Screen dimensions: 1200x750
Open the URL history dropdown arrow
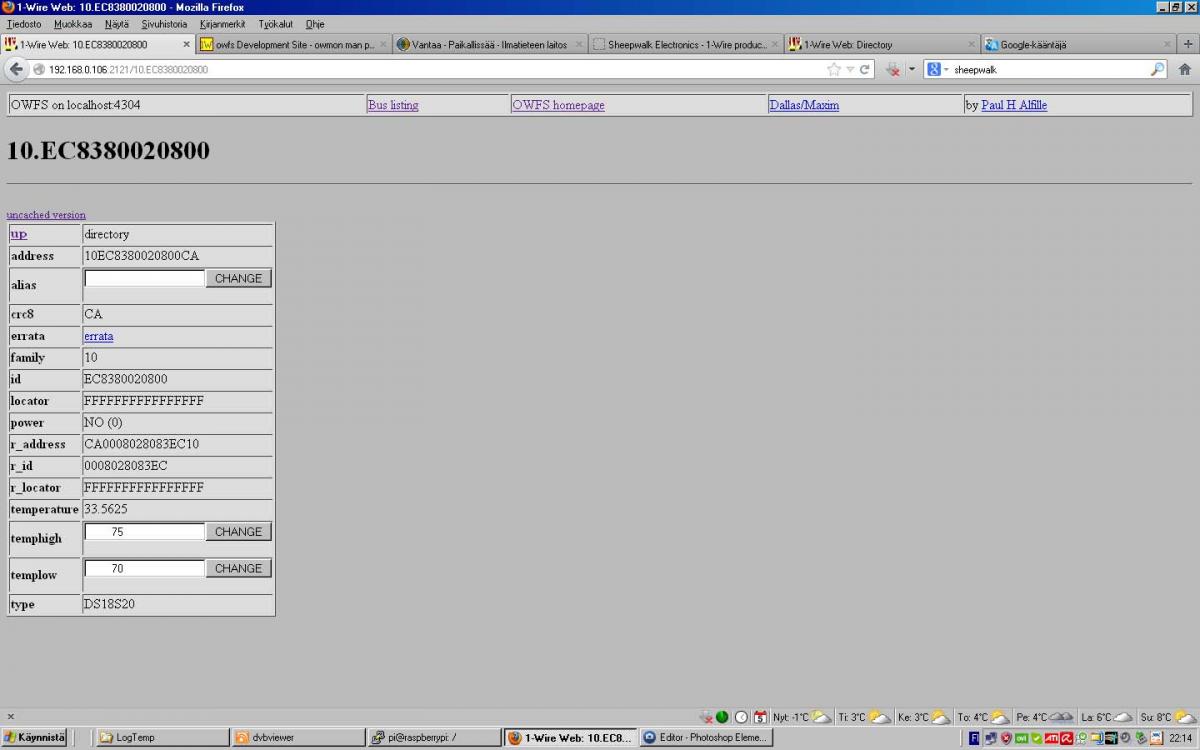pyautogui.click(x=850, y=70)
